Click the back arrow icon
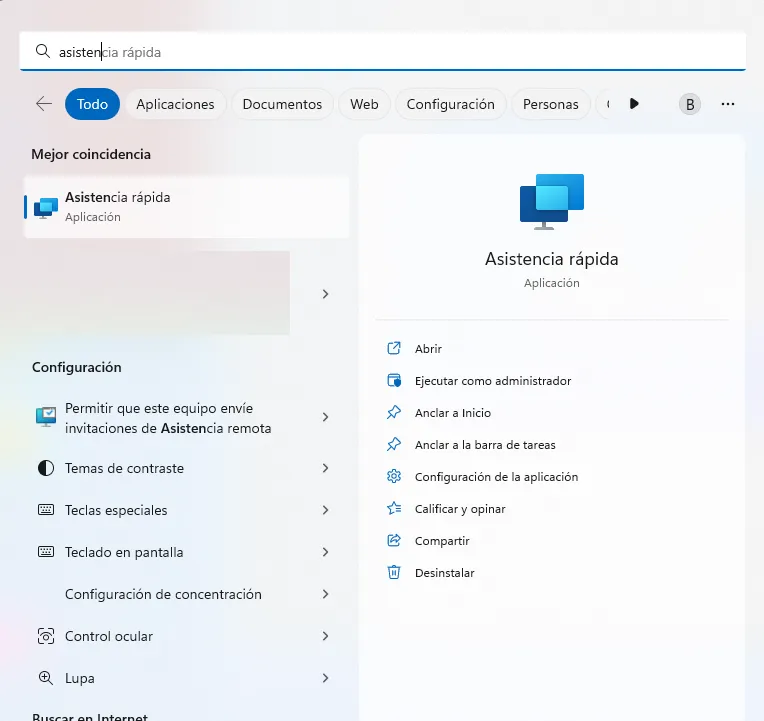This screenshot has width=764, height=721. coord(43,104)
